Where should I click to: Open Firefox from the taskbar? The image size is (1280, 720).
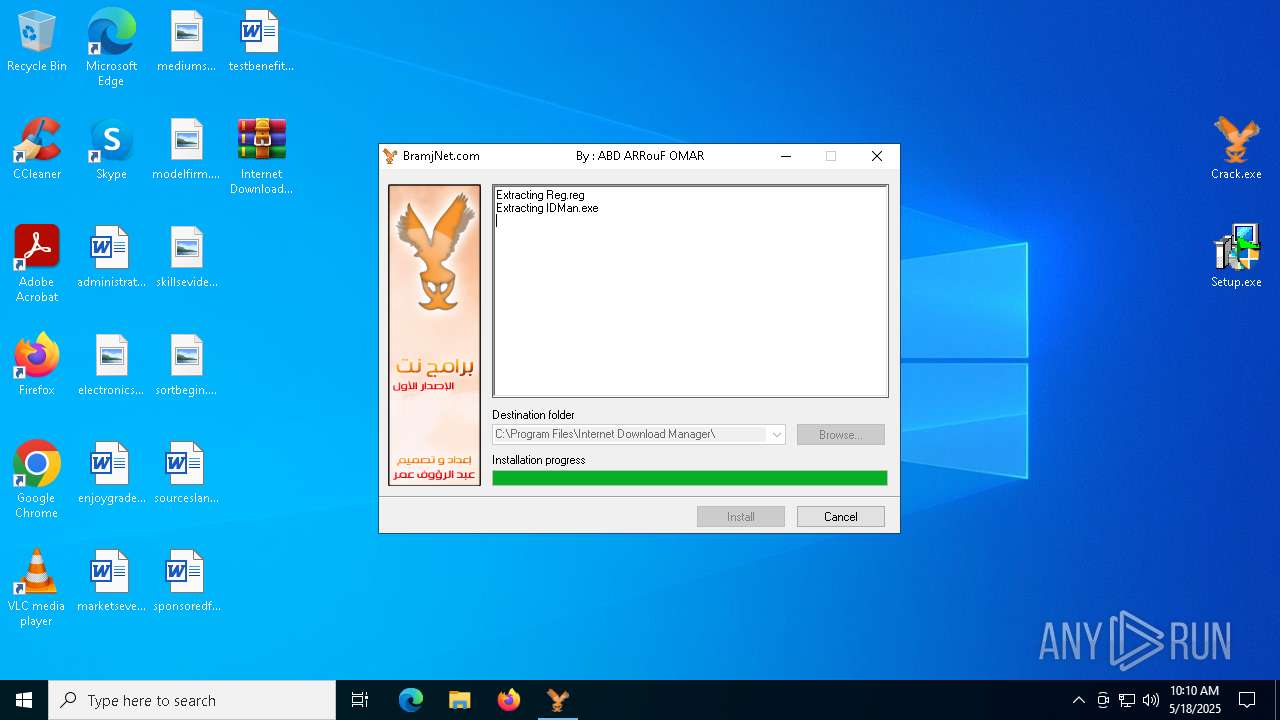pos(509,700)
